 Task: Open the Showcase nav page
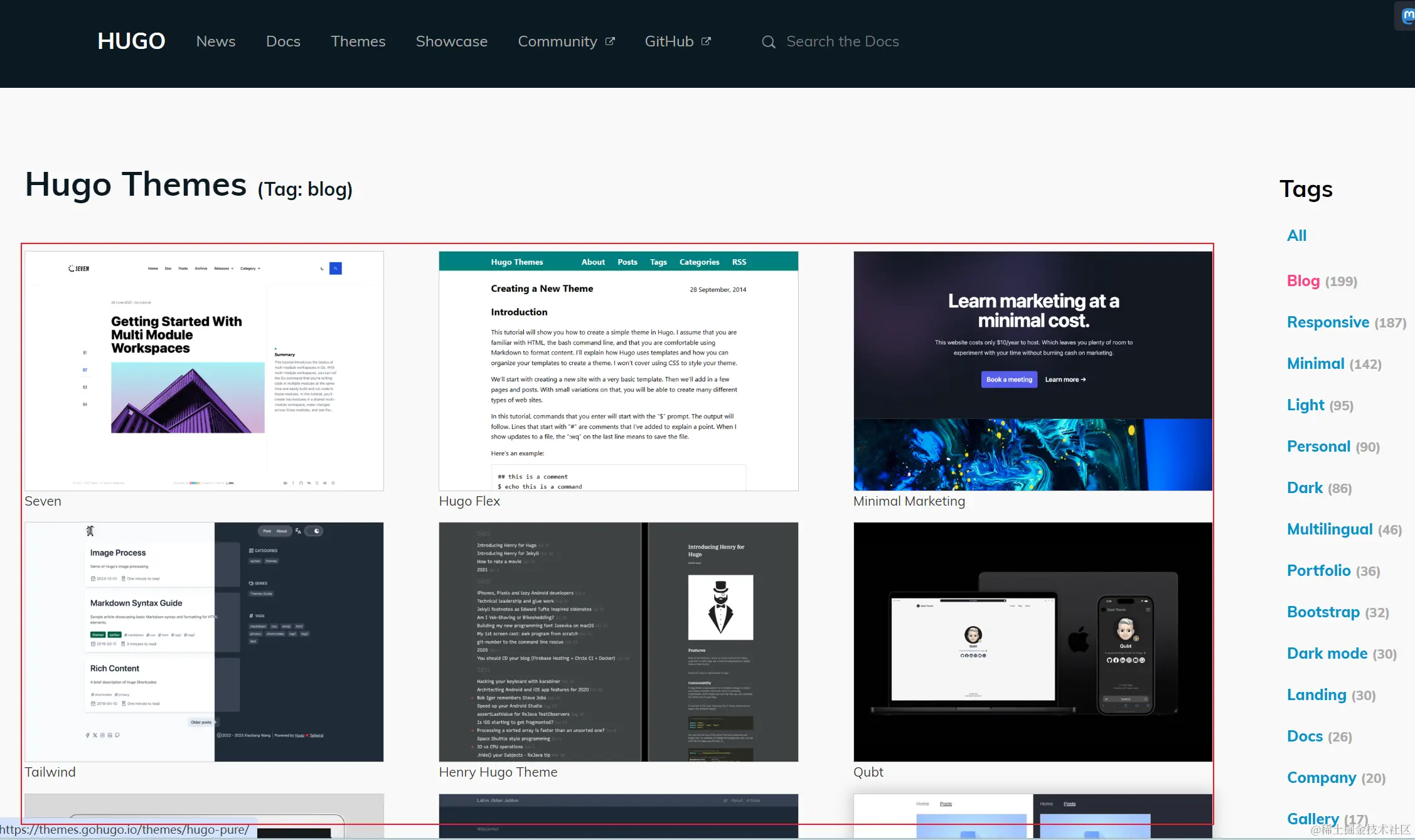(x=452, y=41)
